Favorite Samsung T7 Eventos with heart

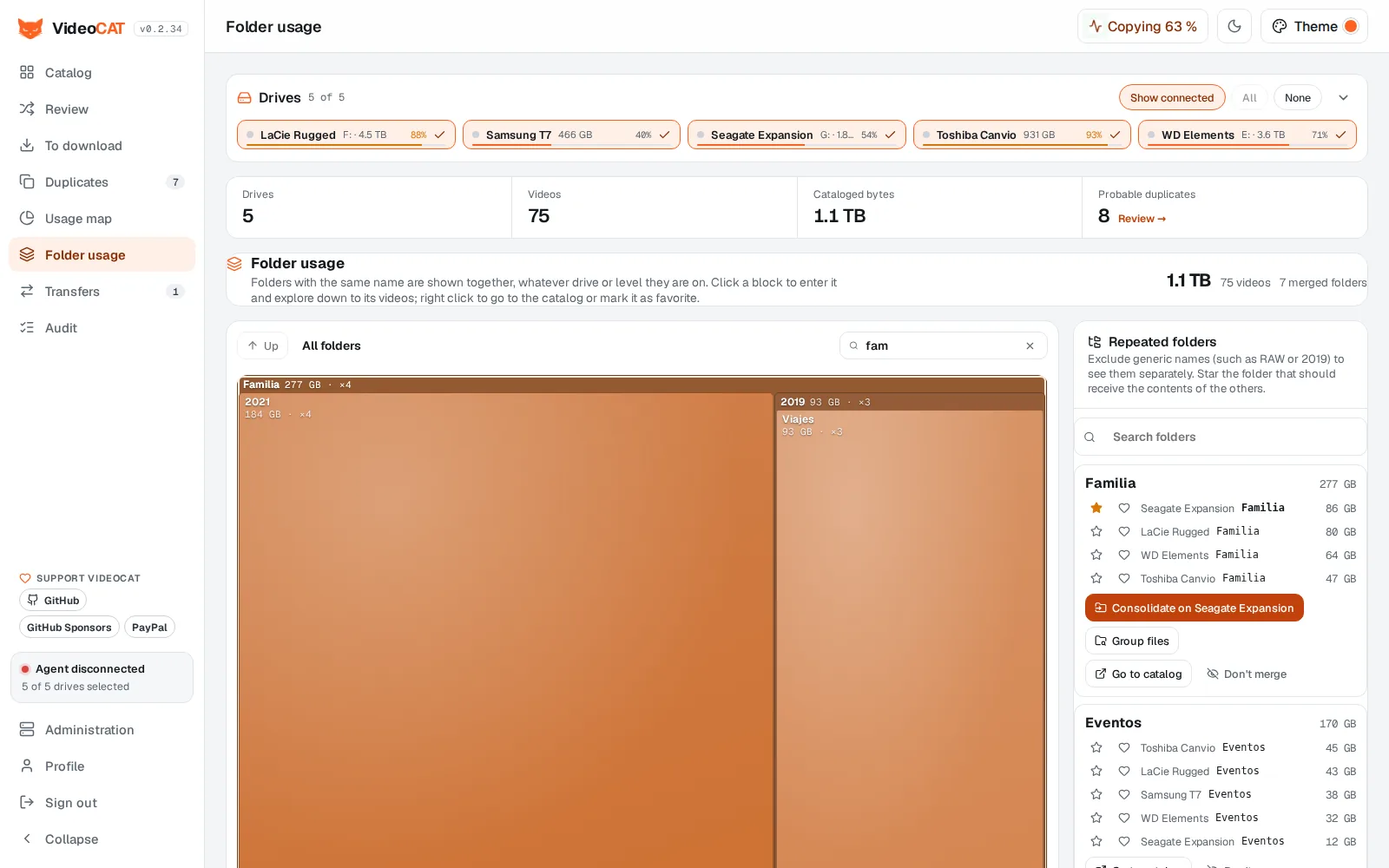pyautogui.click(x=1124, y=794)
